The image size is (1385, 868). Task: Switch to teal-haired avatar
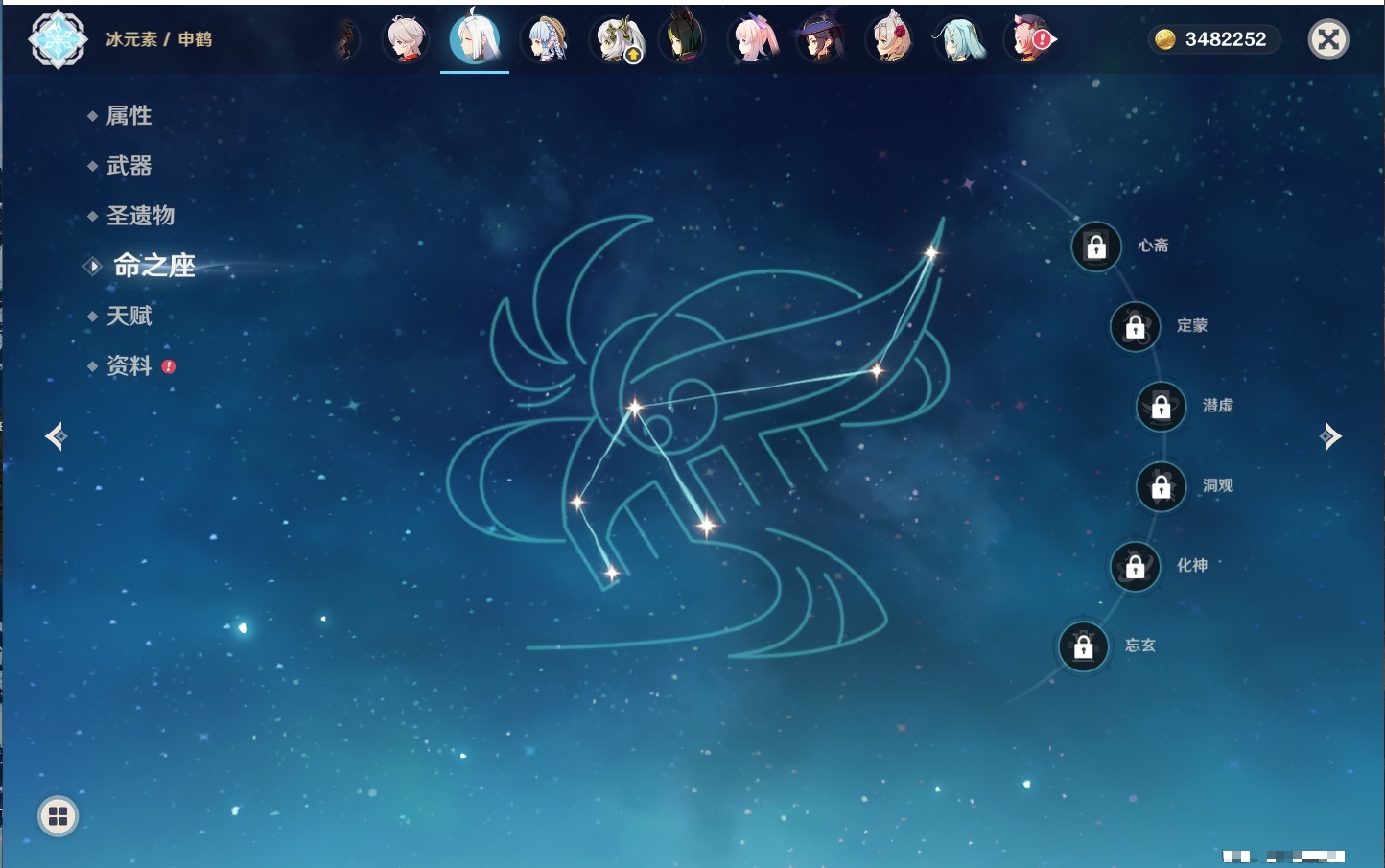(x=959, y=39)
